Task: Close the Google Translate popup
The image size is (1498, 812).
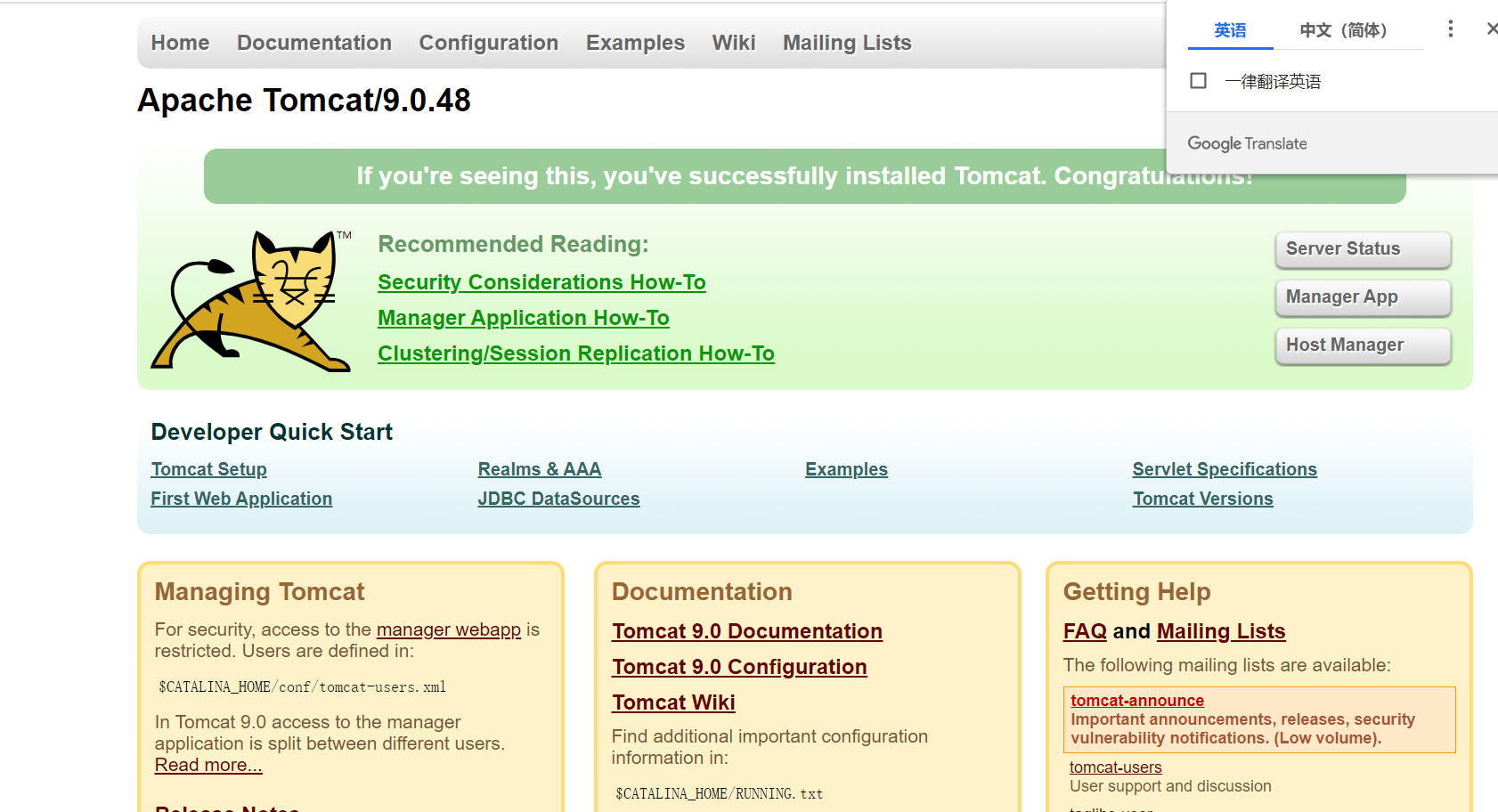Action: coord(1492,29)
